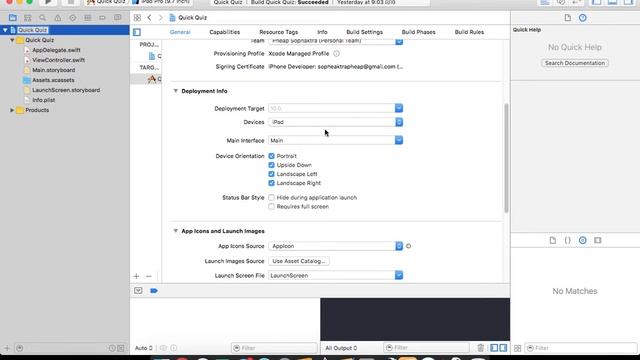Viewport: 640px width, 360px height.
Task: Select ViewController.swift in navigator
Action: click(x=58, y=60)
